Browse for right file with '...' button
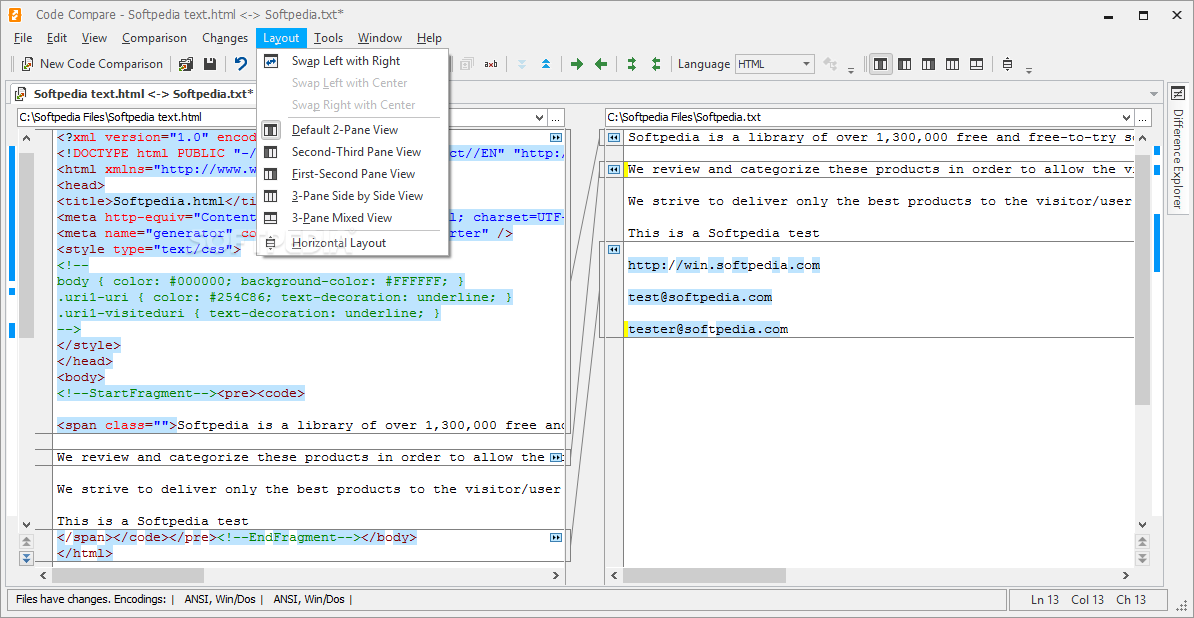 coord(1144,118)
